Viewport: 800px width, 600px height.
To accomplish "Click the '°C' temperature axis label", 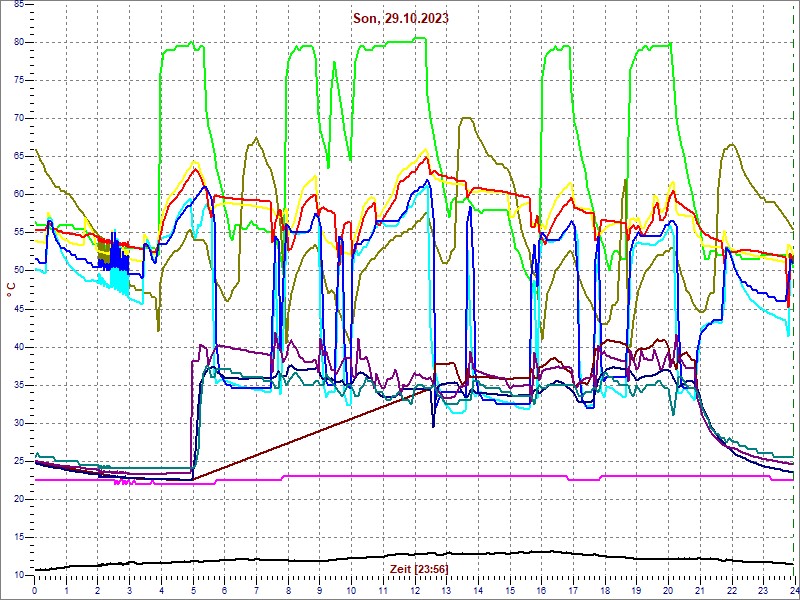I will 11,290.
